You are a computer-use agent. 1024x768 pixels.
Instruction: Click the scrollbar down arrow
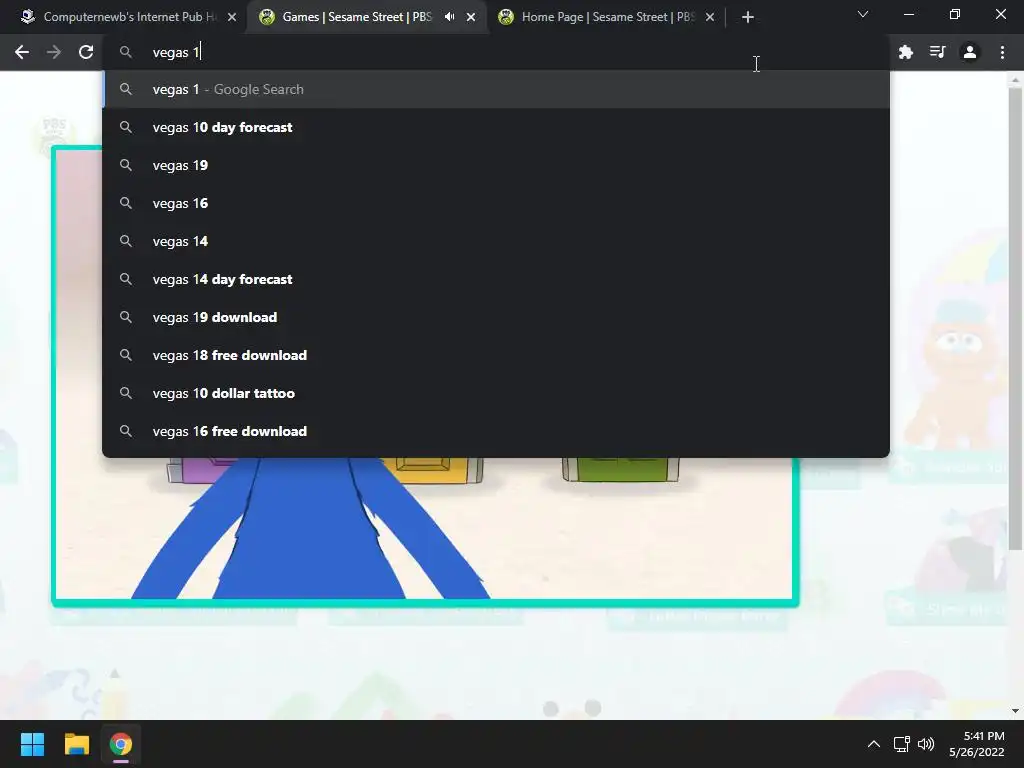click(x=1015, y=711)
